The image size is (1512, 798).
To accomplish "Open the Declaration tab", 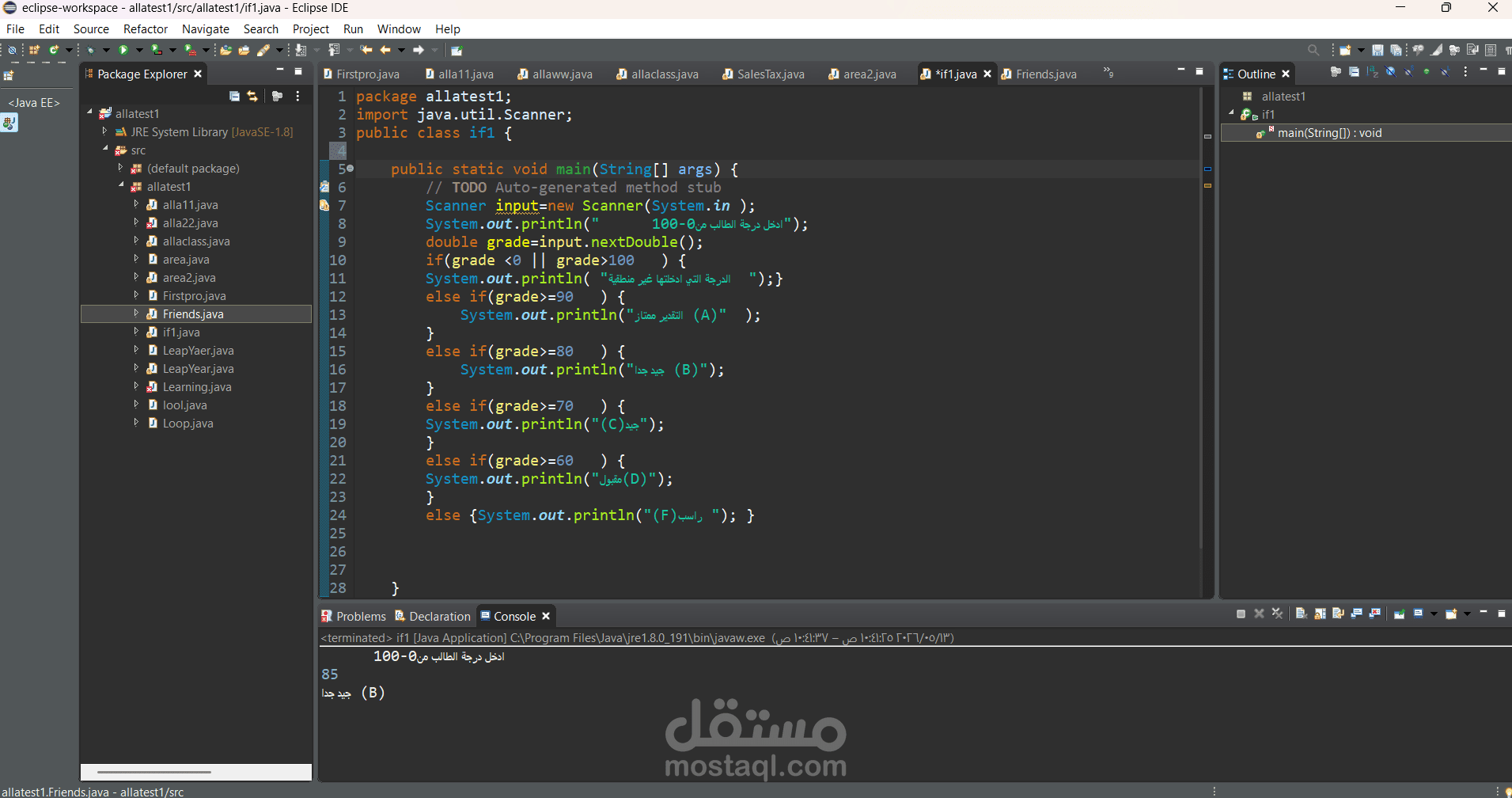I will coord(433,616).
